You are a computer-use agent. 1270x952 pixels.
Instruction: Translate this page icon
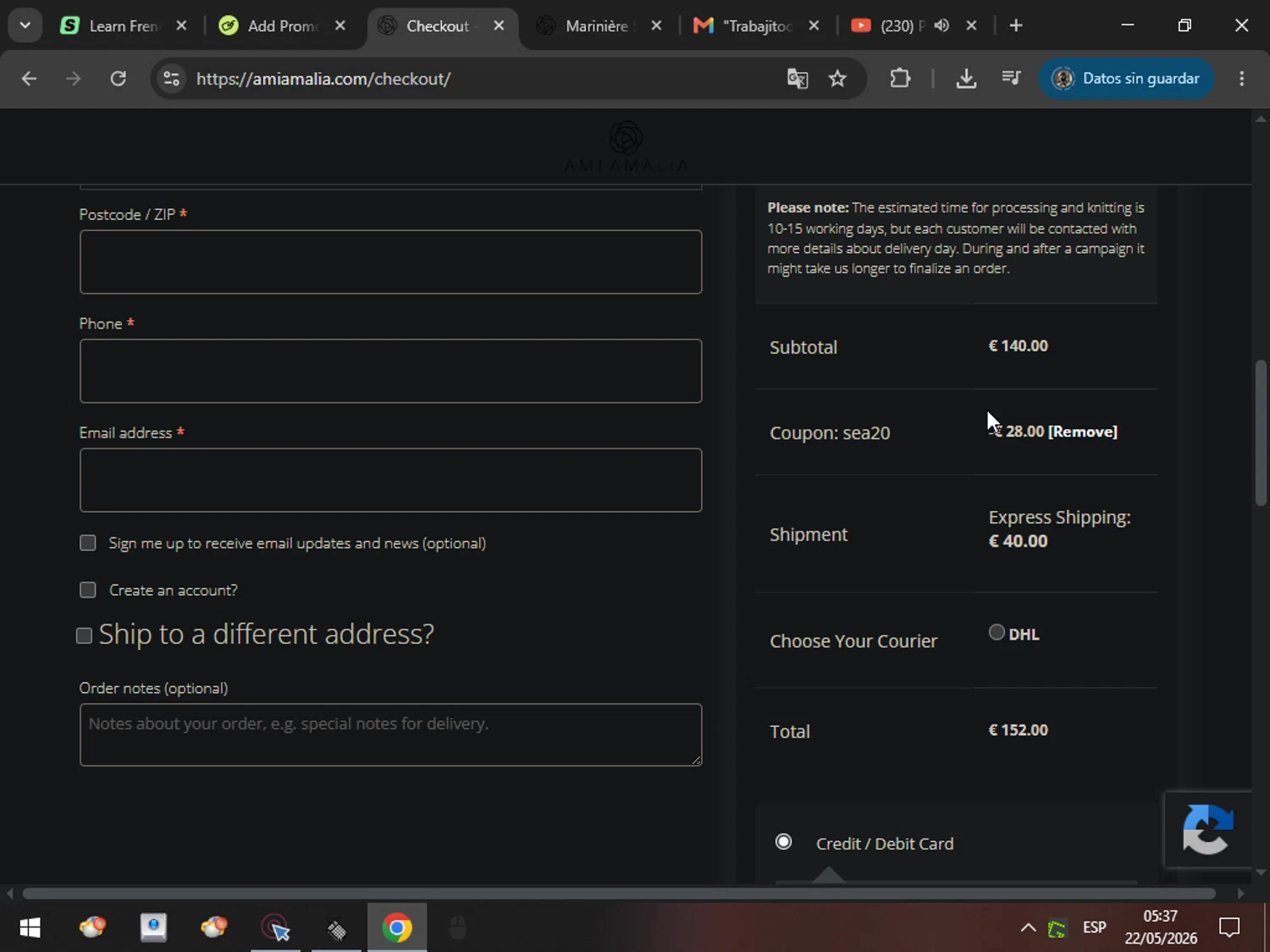pyautogui.click(x=798, y=79)
